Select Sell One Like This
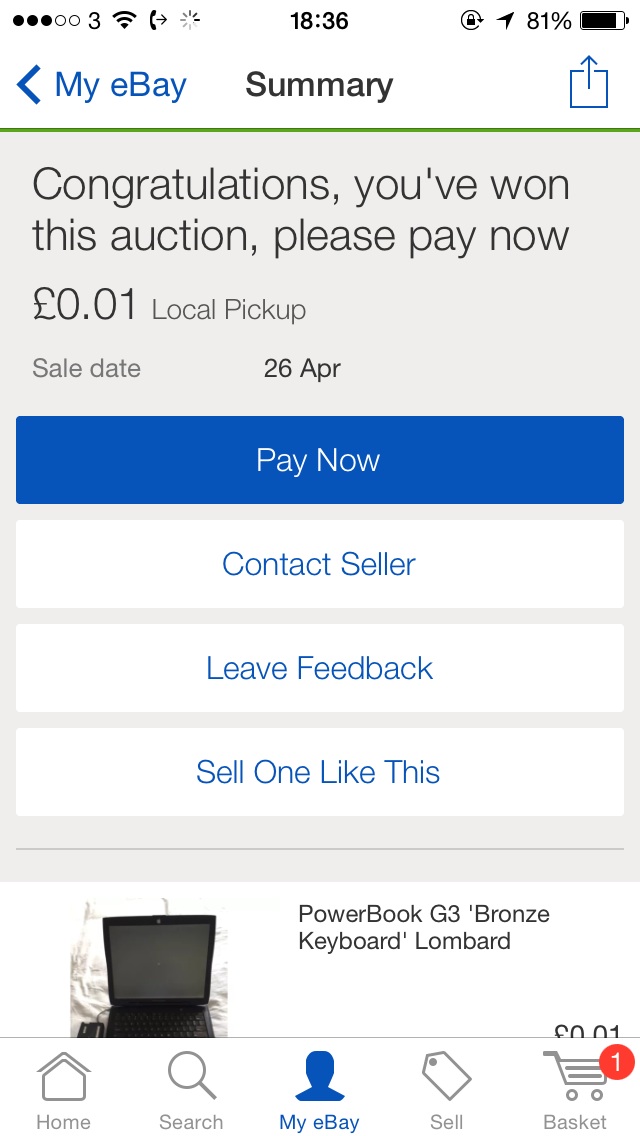This screenshot has height=1136, width=640. [x=320, y=772]
